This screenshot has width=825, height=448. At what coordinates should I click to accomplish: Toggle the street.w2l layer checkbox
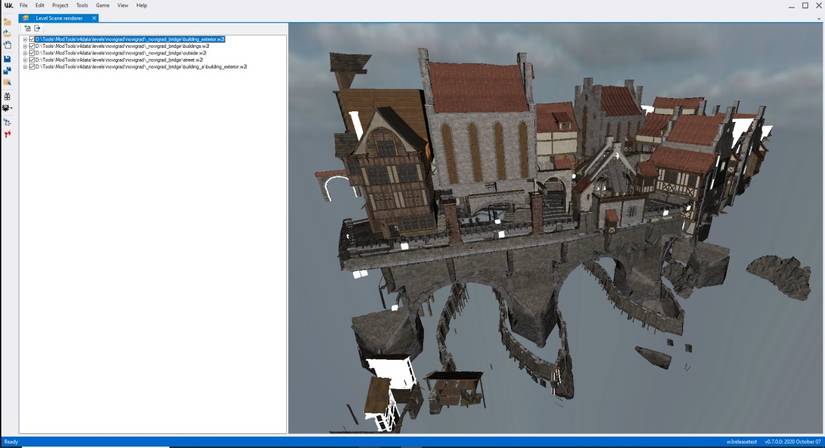(32, 60)
